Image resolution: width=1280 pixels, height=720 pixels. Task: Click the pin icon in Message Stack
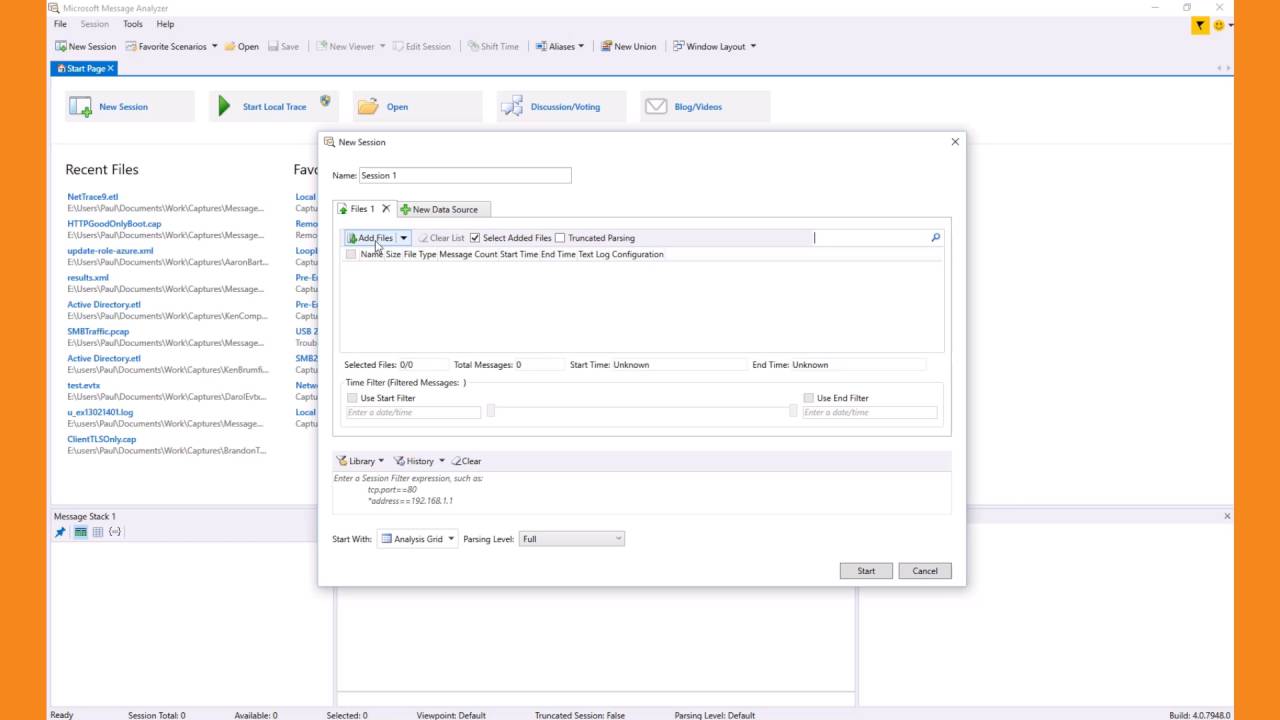point(60,532)
